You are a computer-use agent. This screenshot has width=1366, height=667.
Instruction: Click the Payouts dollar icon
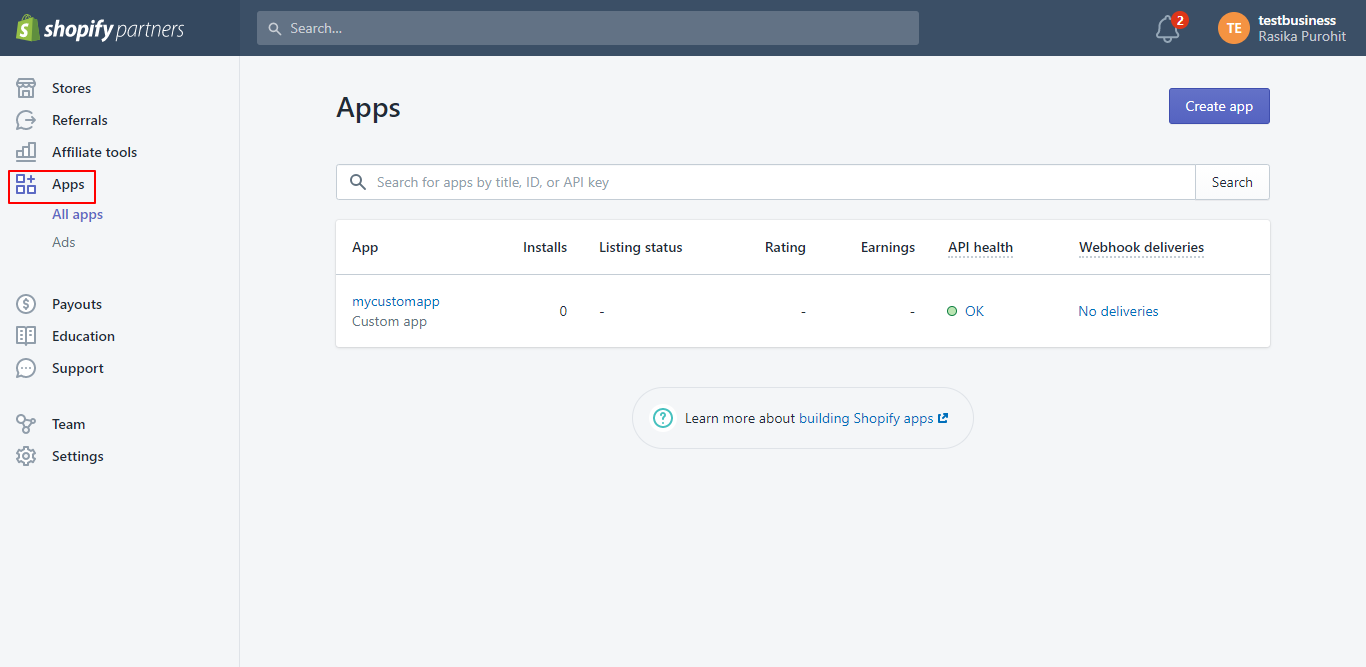(26, 304)
